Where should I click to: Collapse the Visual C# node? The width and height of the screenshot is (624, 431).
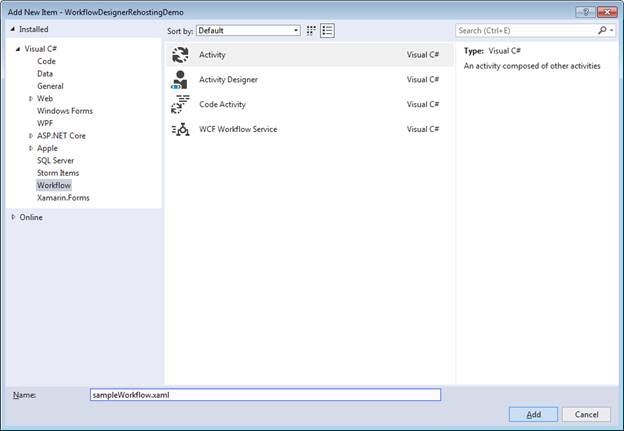click(18, 49)
